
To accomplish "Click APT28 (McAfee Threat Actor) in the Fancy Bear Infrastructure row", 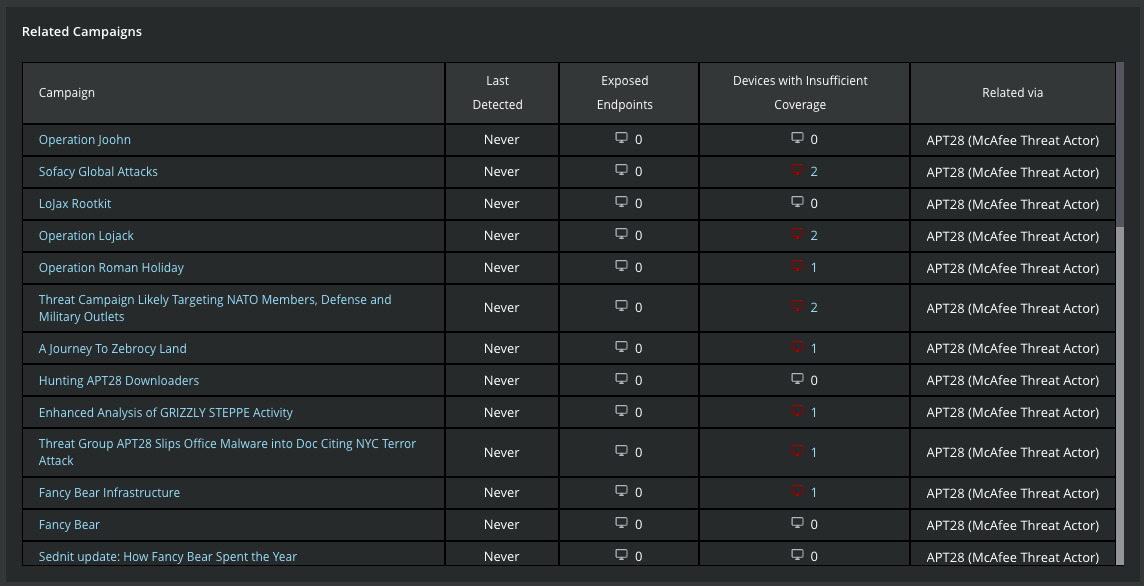I will [x=1013, y=494].
